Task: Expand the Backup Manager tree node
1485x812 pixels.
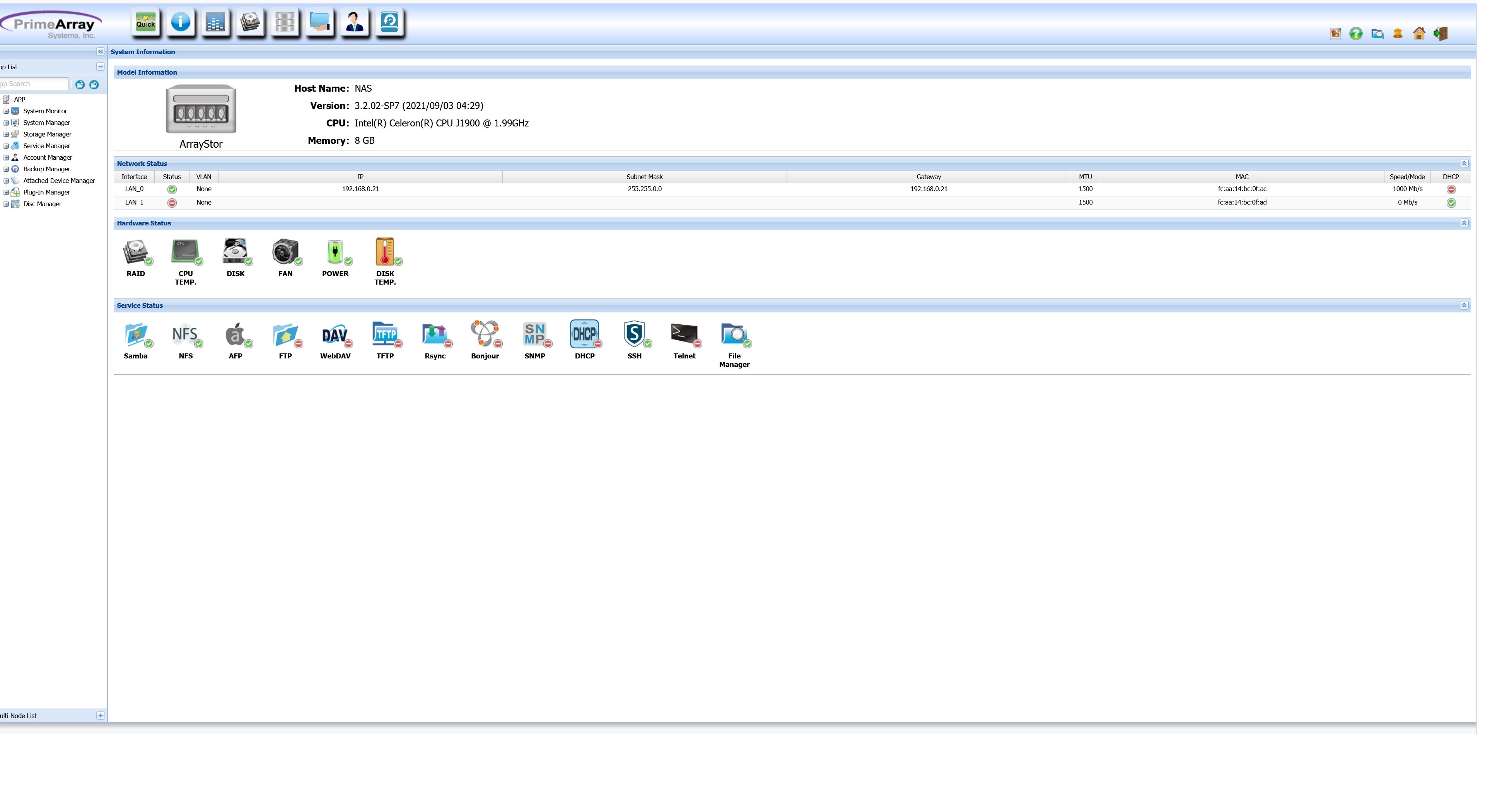Action: point(6,169)
